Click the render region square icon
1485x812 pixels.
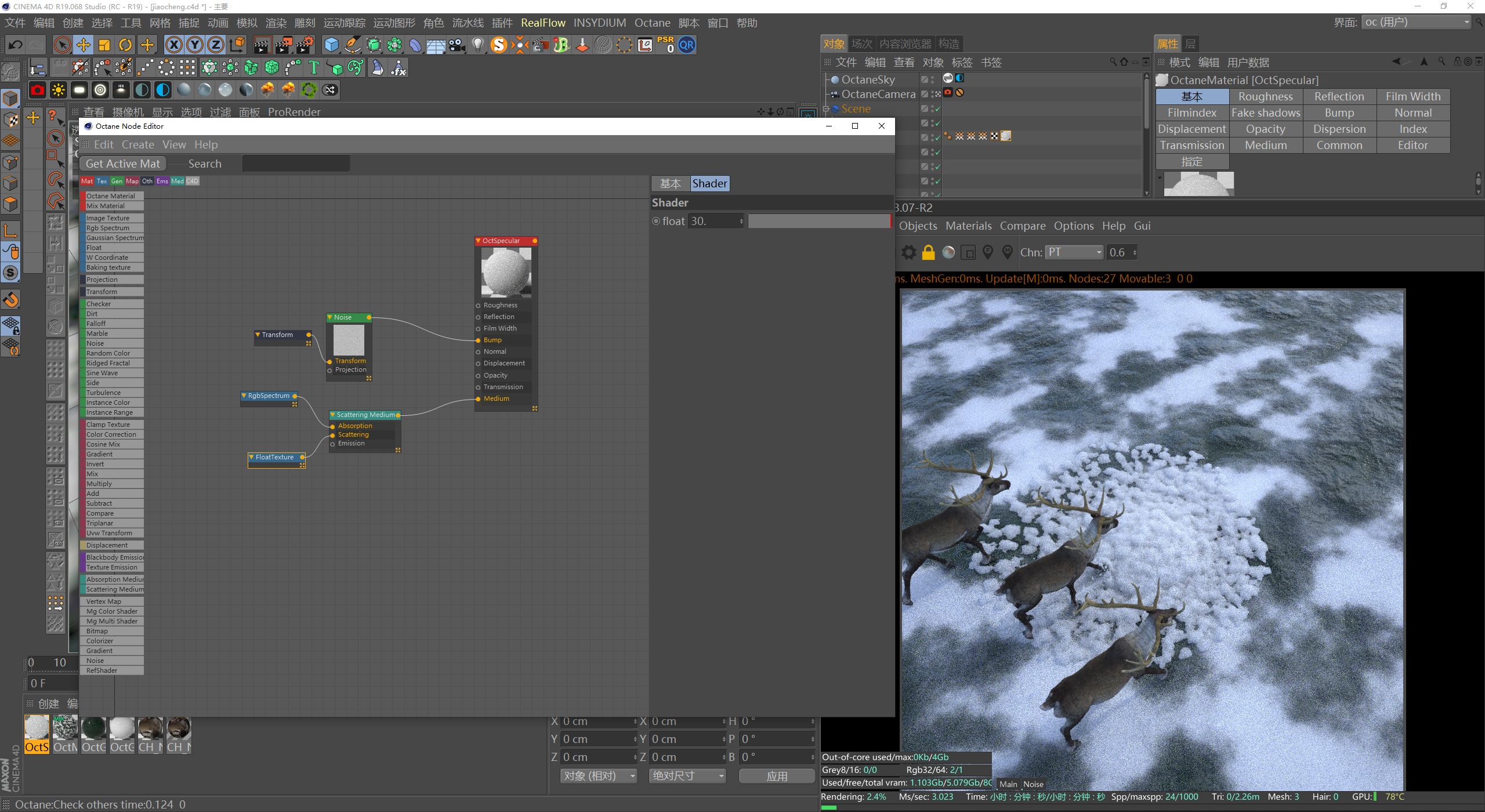[x=968, y=252]
